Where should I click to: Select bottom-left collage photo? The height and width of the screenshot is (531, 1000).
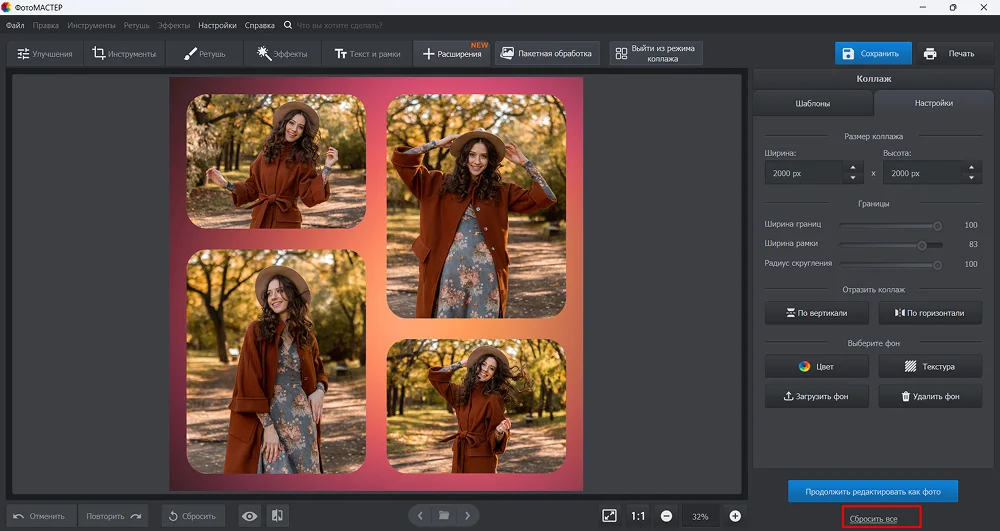coord(276,361)
